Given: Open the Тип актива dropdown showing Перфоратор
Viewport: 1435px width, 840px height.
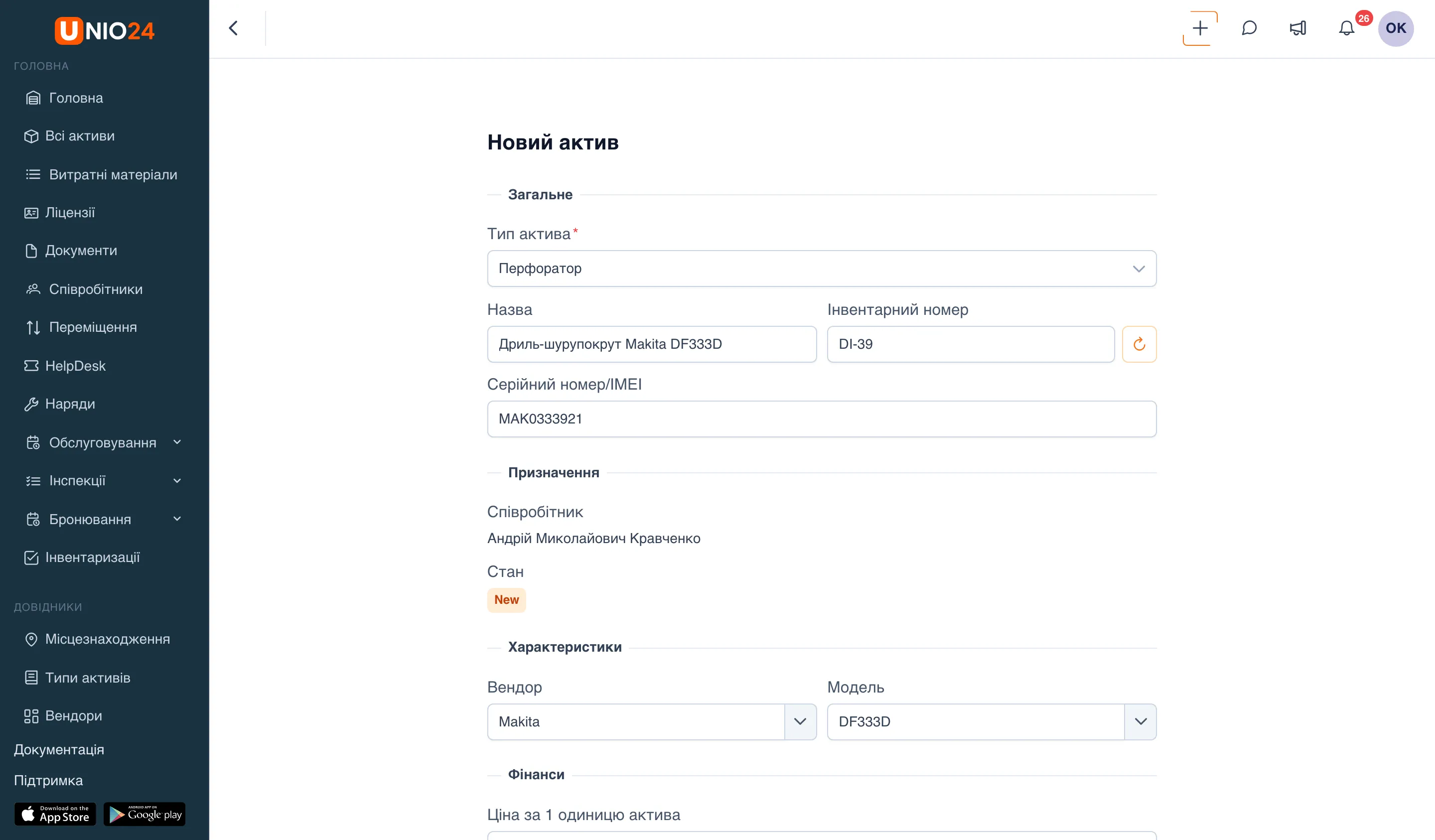Looking at the screenshot, I should pyautogui.click(x=821, y=269).
